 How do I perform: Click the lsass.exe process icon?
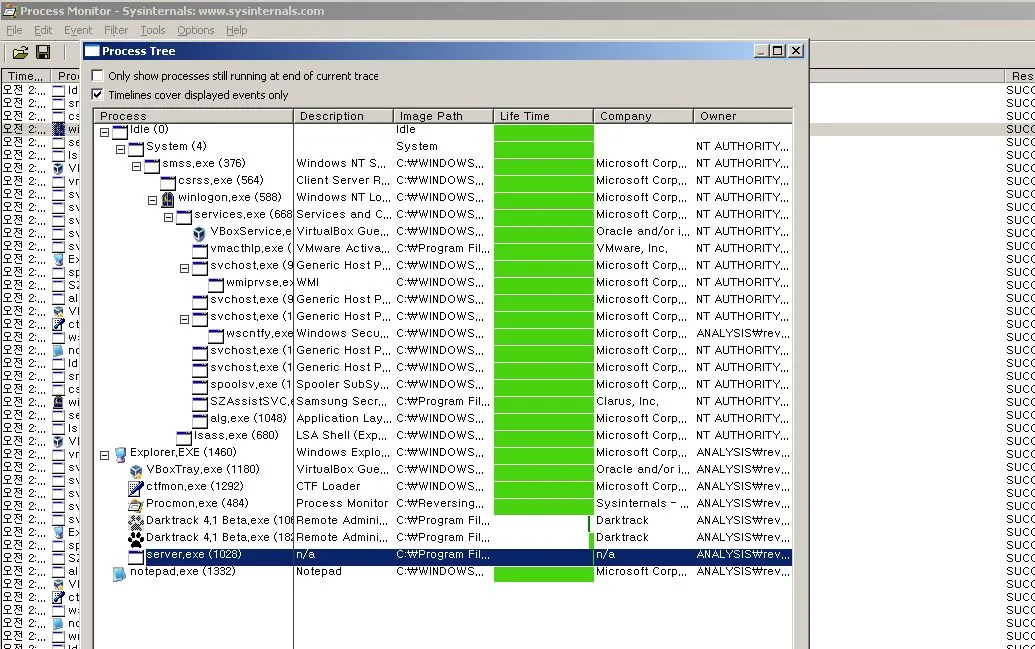coord(184,436)
